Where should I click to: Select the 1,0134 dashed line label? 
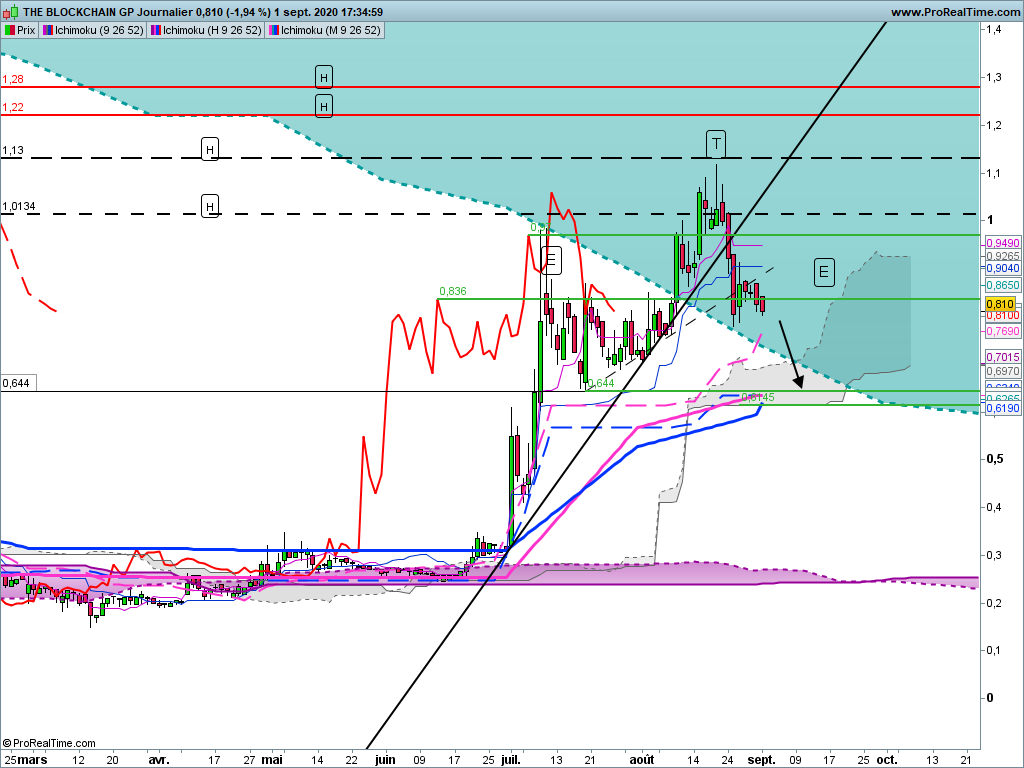19,207
